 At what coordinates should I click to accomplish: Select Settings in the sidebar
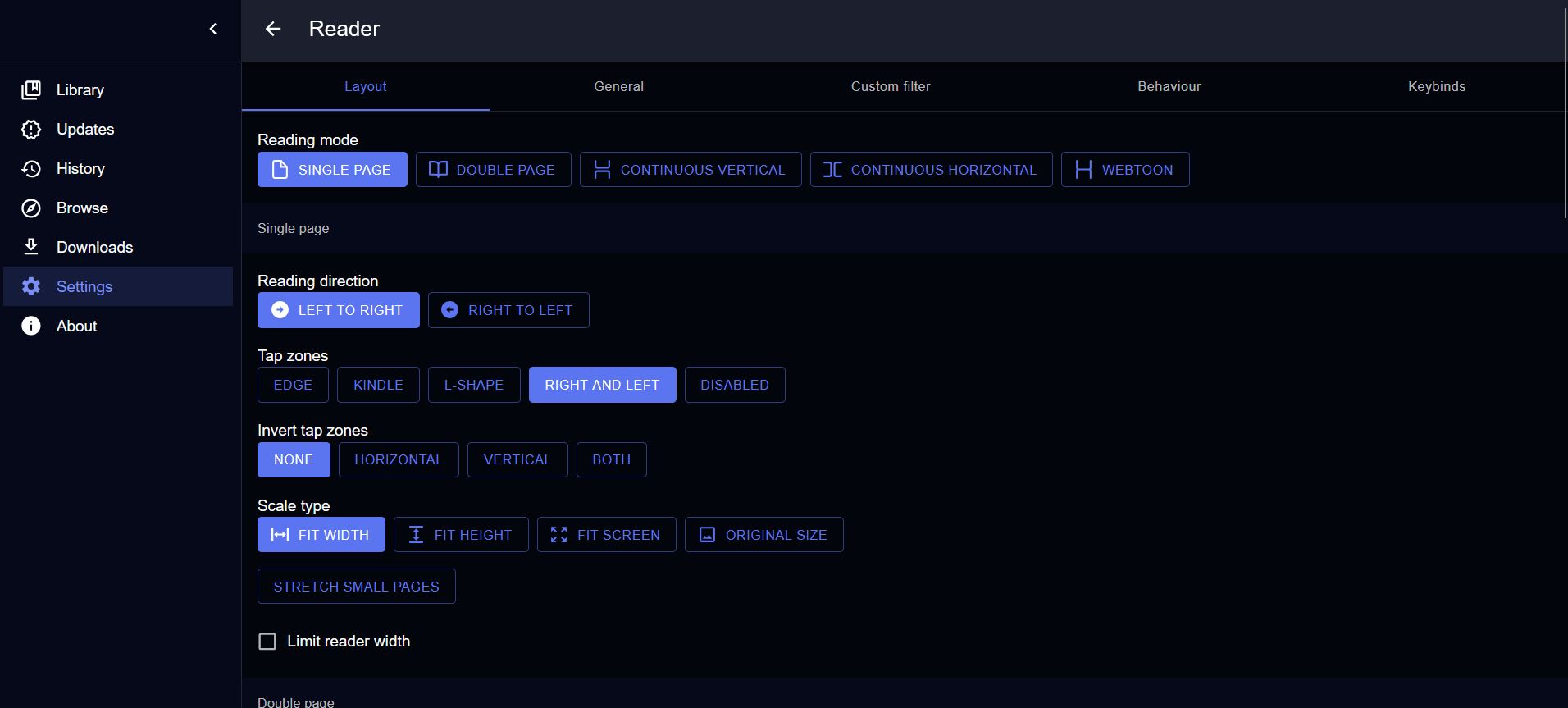point(118,286)
